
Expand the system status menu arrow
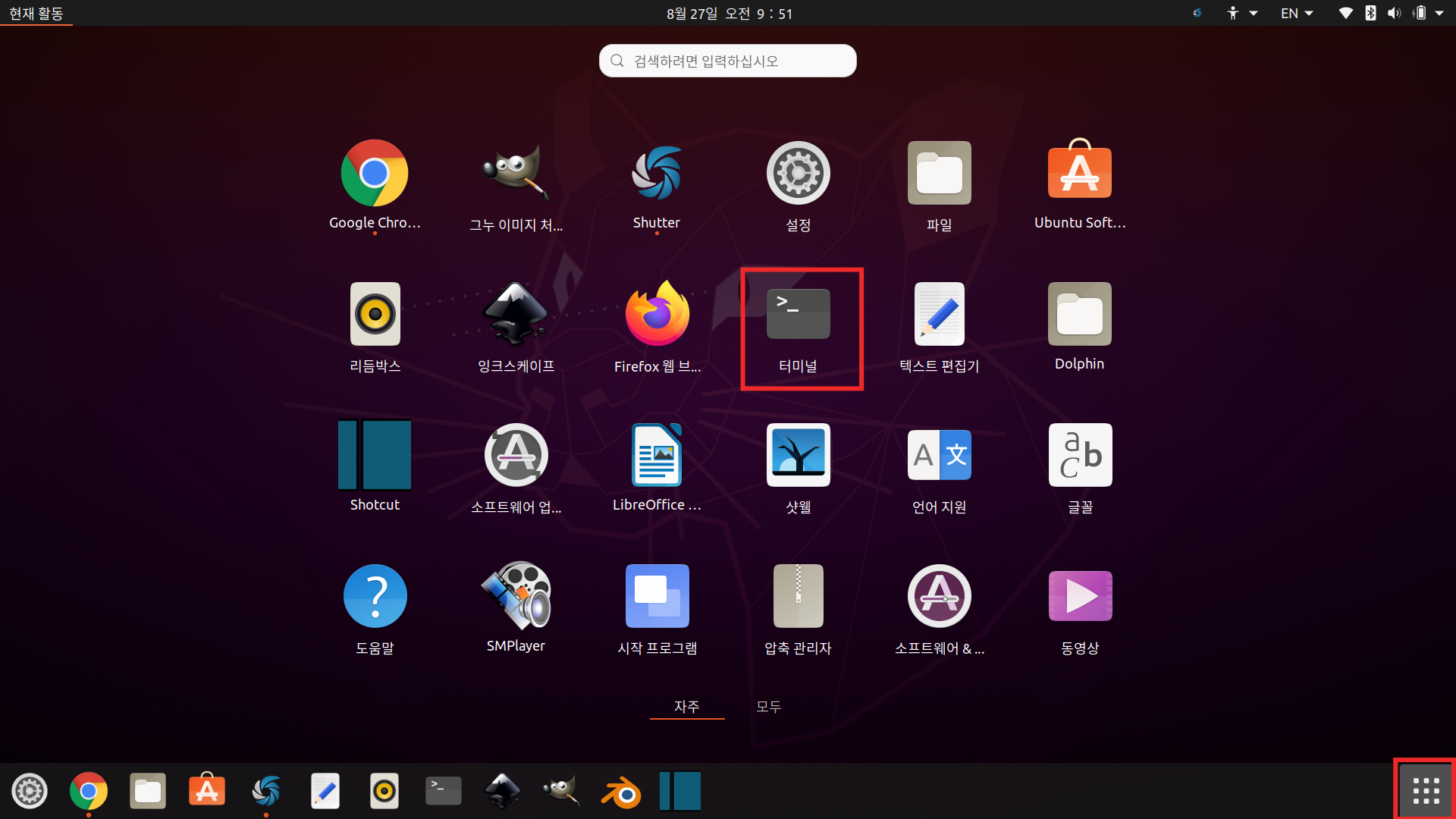1439,13
